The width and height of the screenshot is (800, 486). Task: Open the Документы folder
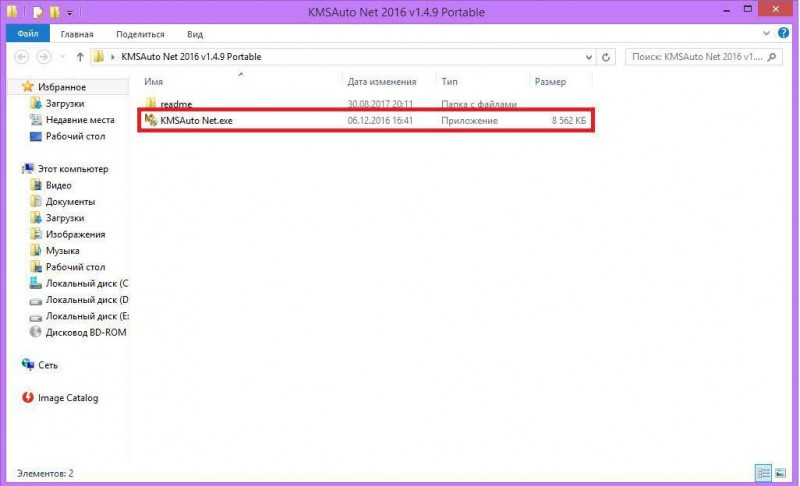(70, 201)
